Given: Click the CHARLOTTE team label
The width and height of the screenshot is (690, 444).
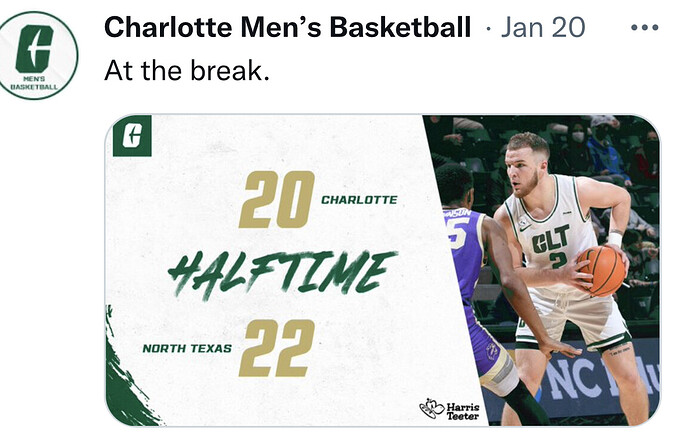Looking at the screenshot, I should click(359, 200).
